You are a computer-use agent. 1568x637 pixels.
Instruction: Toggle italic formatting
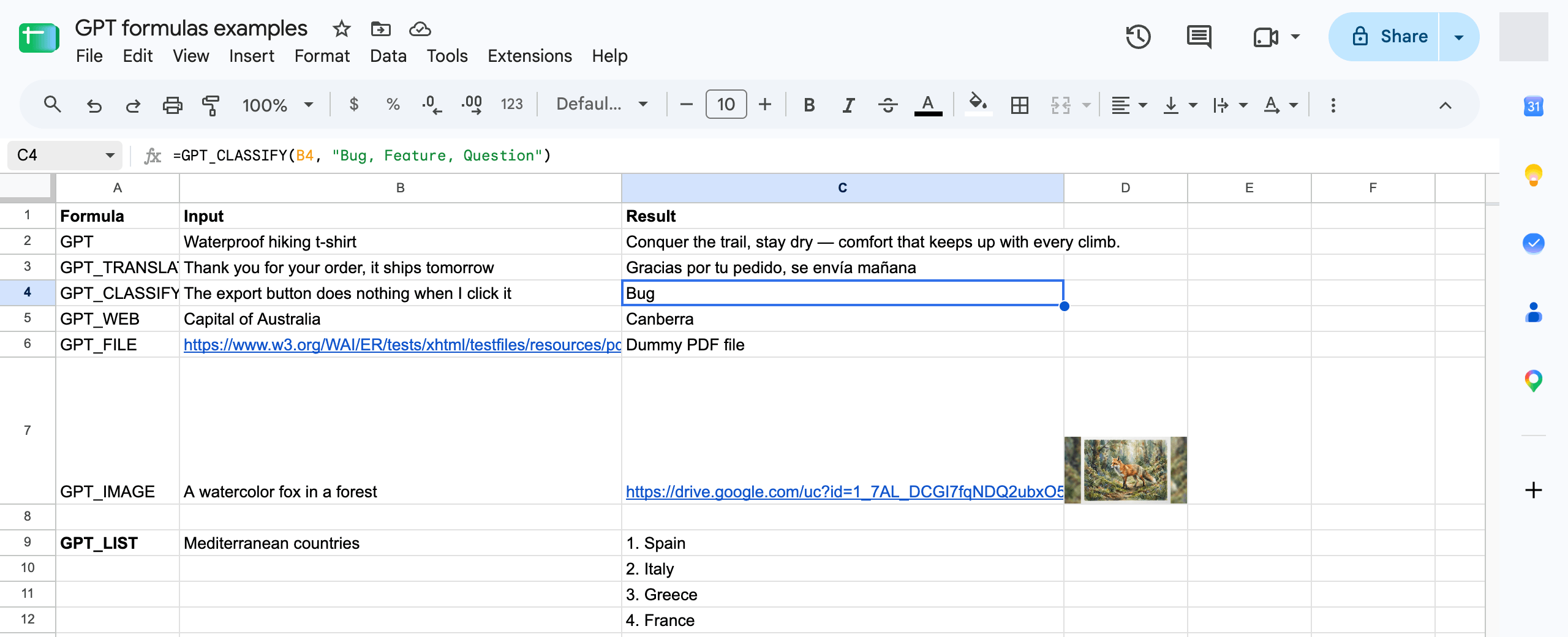848,105
